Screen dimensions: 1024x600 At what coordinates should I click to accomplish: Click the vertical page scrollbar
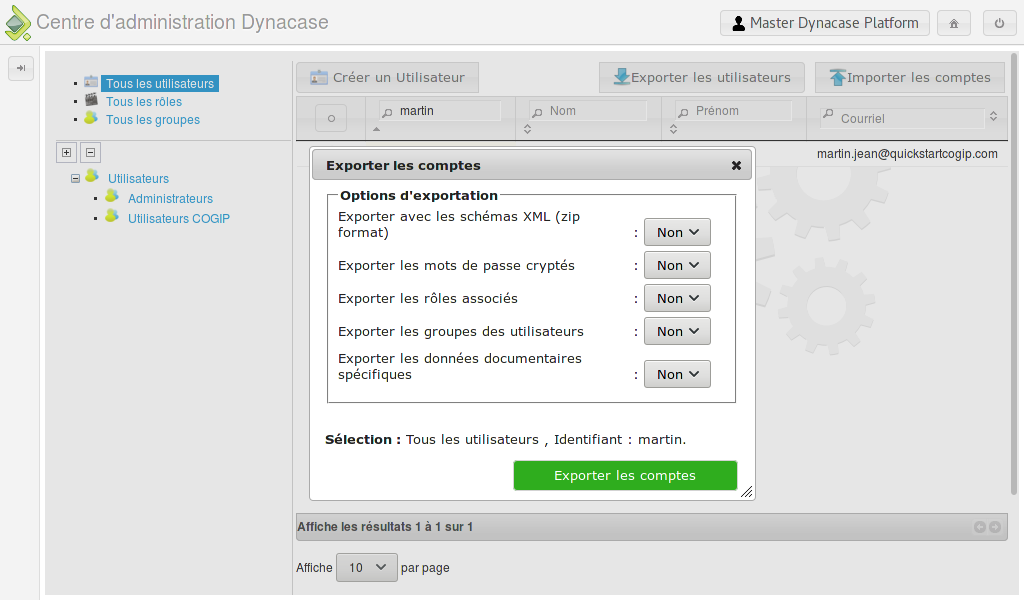click(x=1014, y=274)
